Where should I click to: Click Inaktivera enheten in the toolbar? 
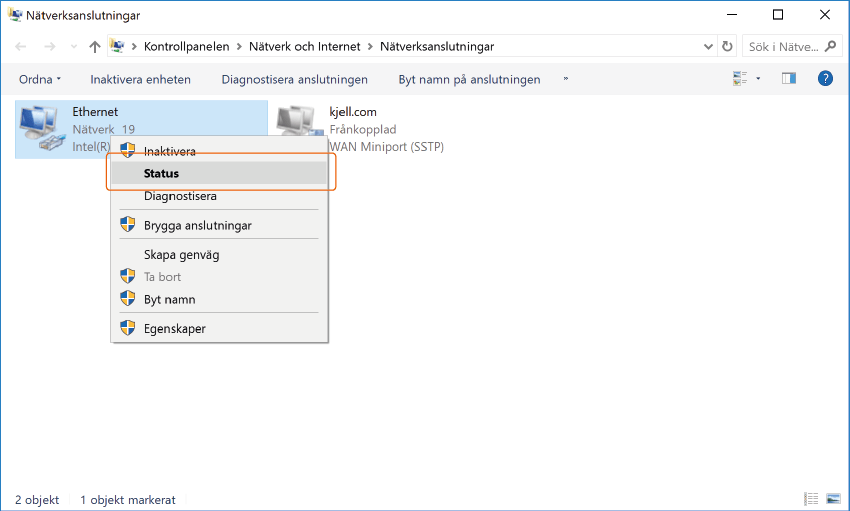(140, 79)
